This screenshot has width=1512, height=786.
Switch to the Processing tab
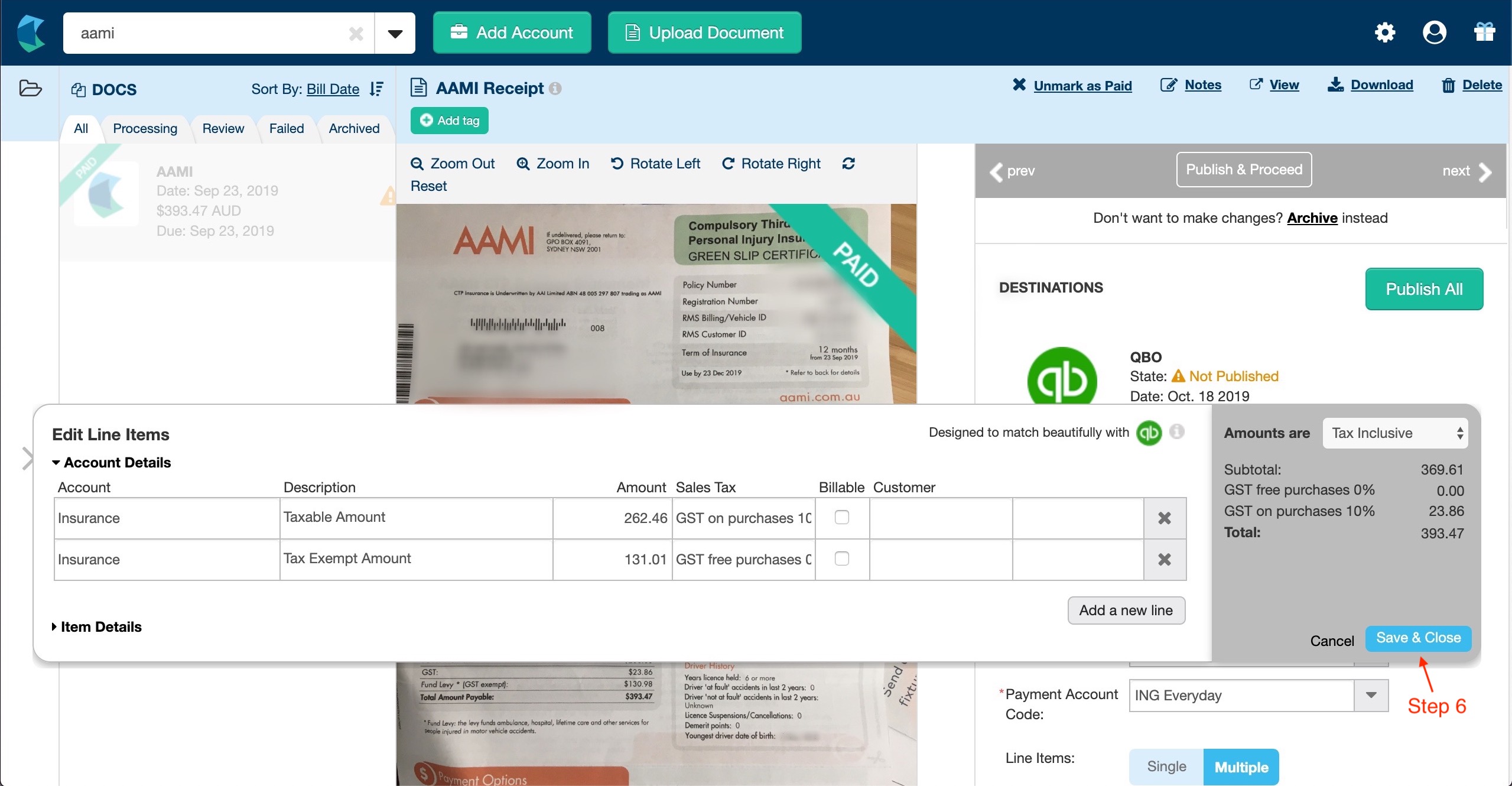tap(145, 128)
